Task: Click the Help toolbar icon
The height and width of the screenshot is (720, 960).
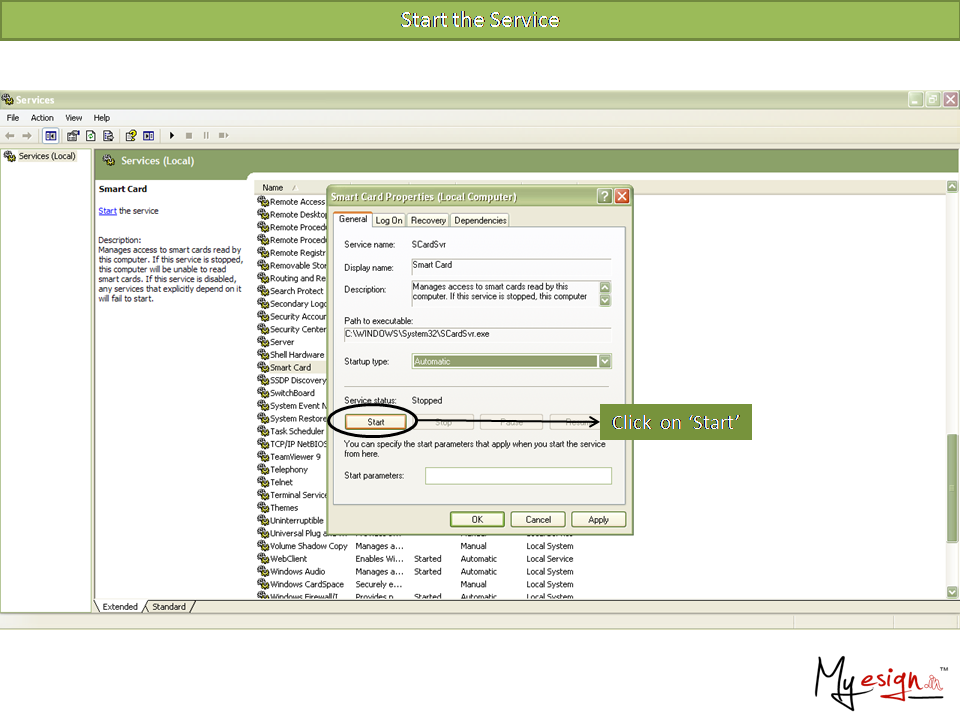Action: click(130, 135)
